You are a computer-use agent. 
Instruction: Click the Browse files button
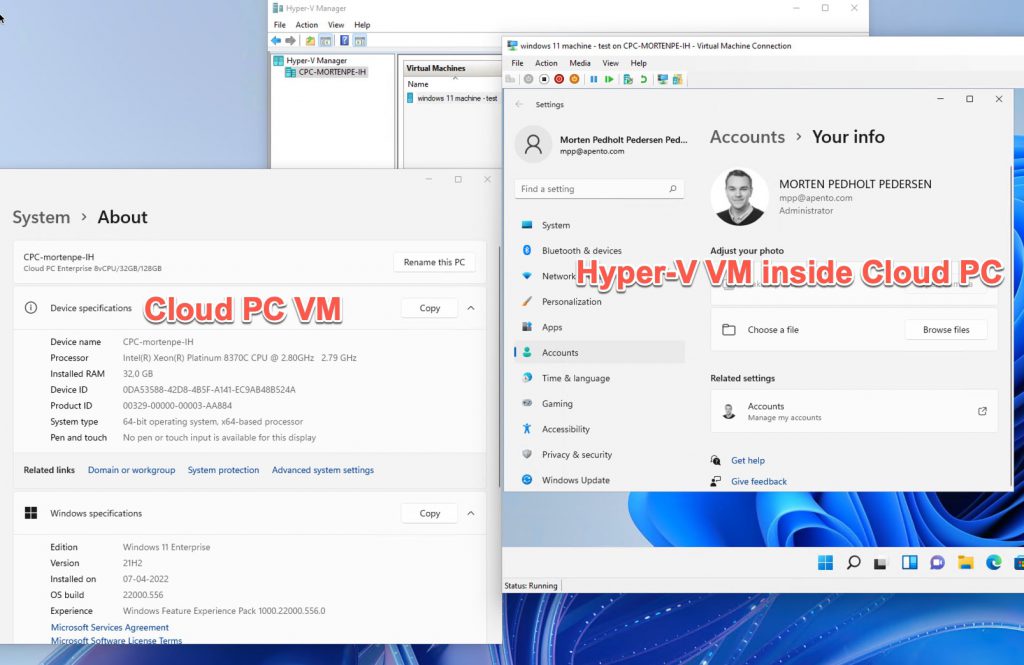coord(946,330)
